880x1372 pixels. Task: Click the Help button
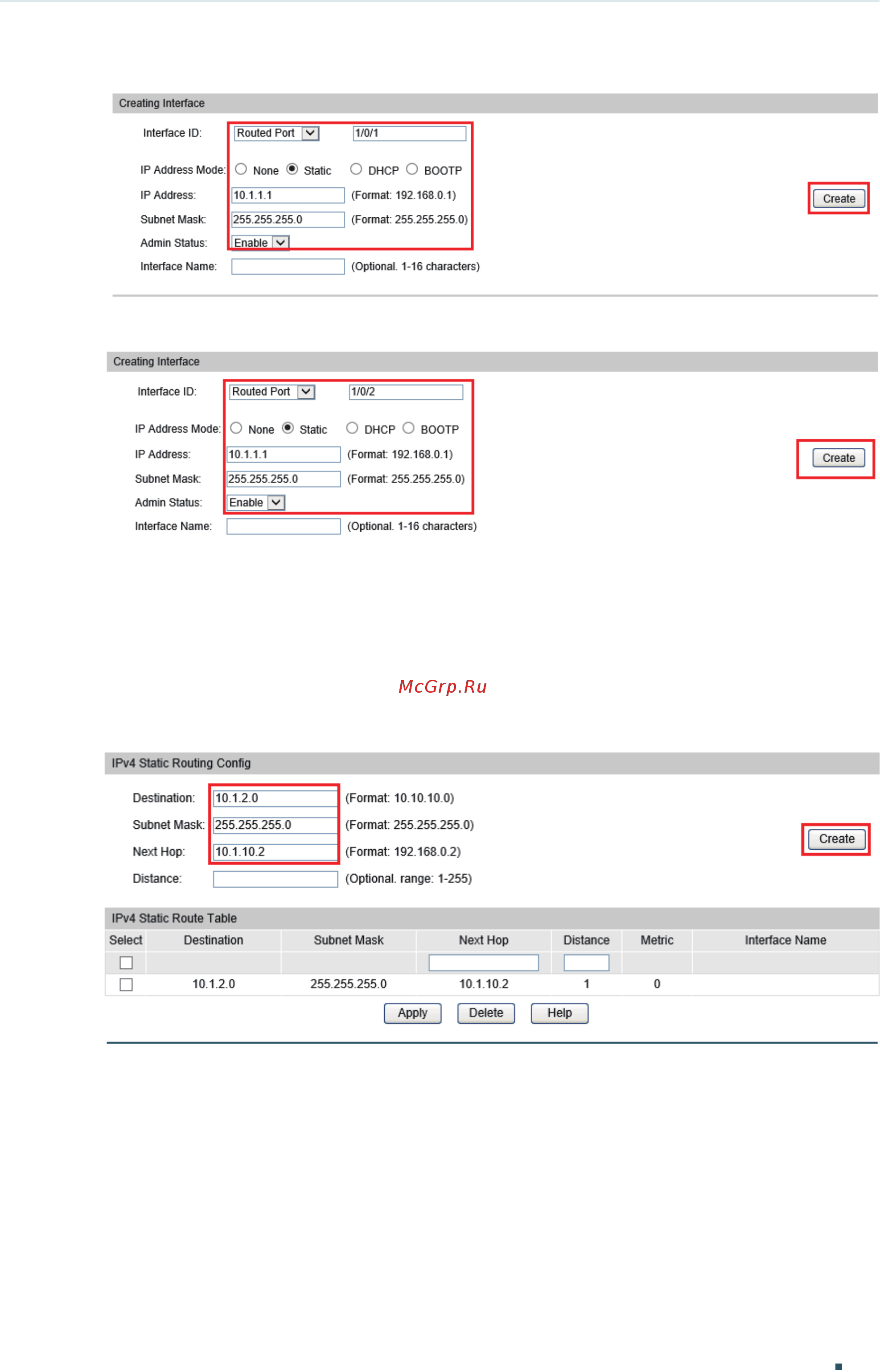pos(559,1013)
